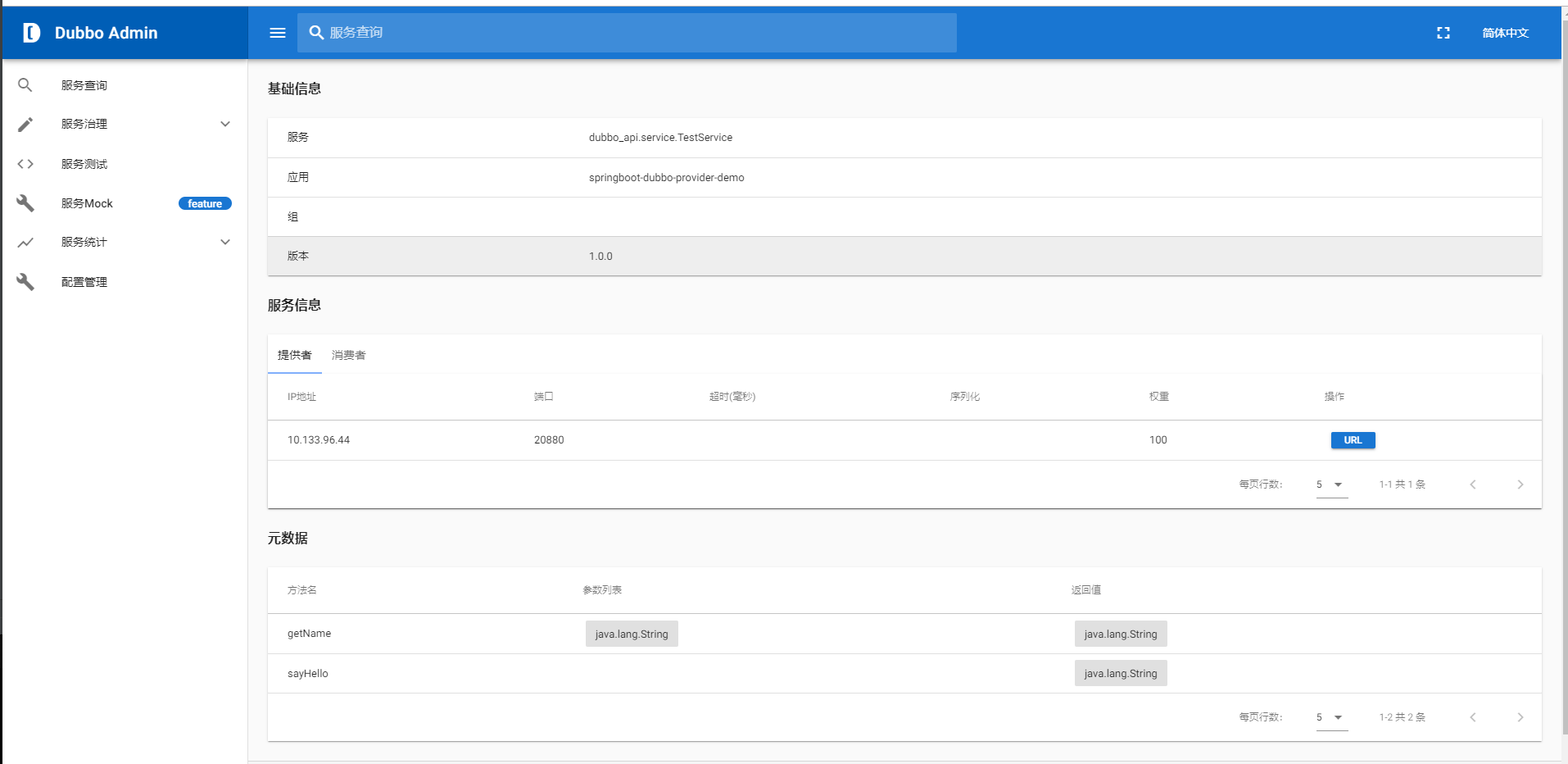The image size is (1568, 764).
Task: Click the IP address 10.133.96.44 cell
Action: click(x=319, y=440)
